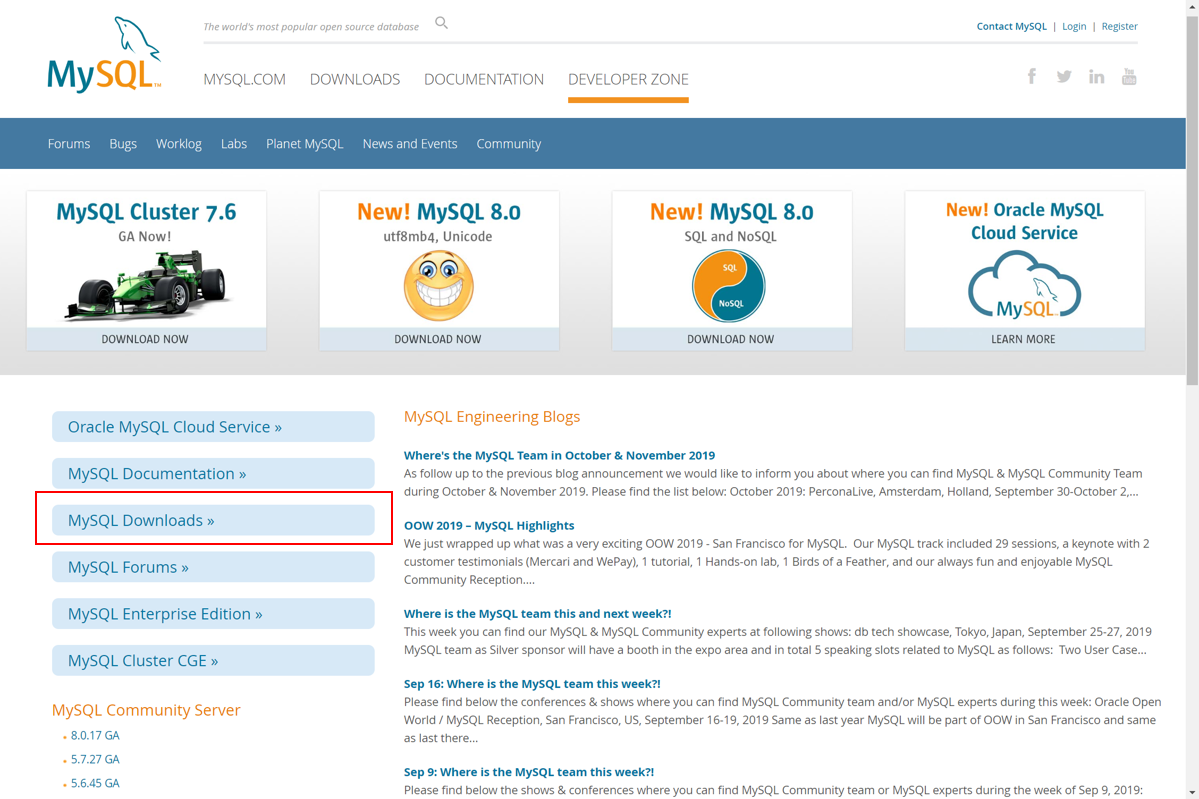Open the OOW 2019 – MySQL Highlights post
Screen dimensions: 1199x799
(x=489, y=525)
